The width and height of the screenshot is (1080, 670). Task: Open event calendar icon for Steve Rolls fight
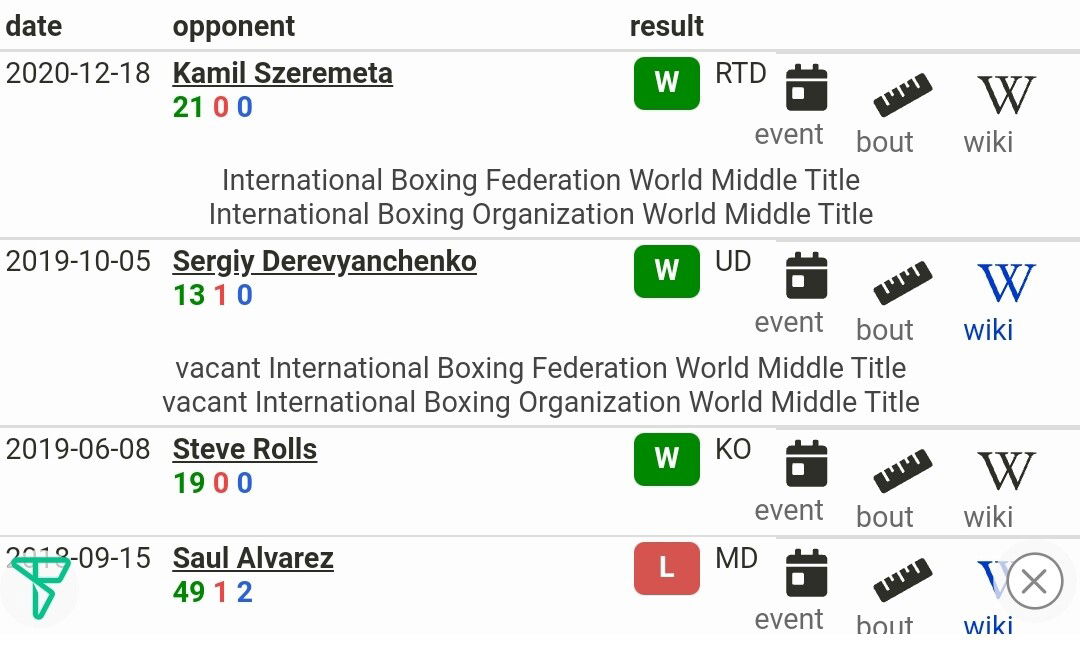click(807, 463)
